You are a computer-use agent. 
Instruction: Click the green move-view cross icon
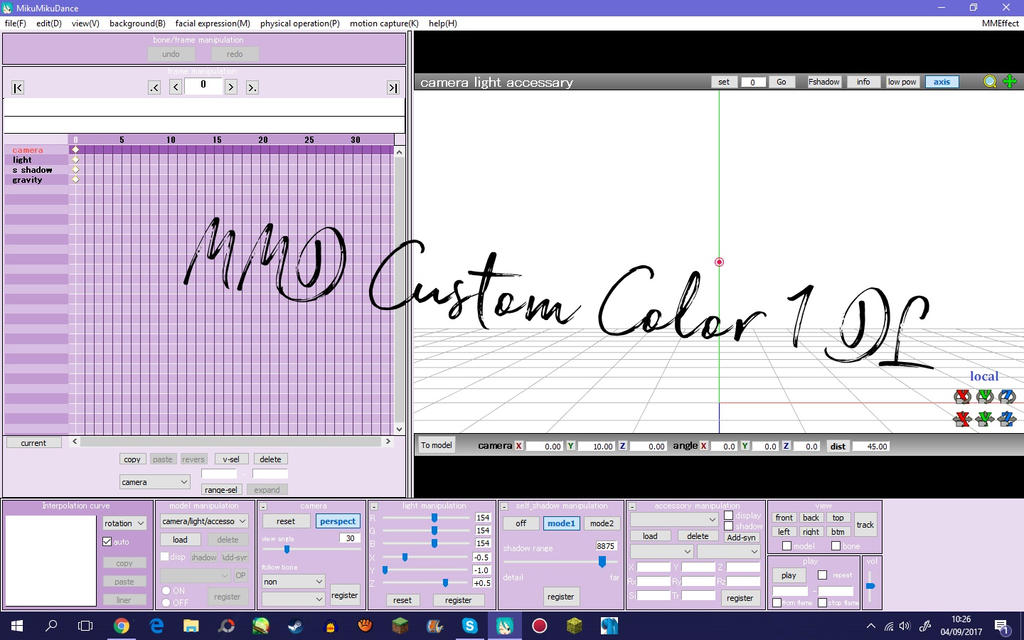click(1010, 82)
